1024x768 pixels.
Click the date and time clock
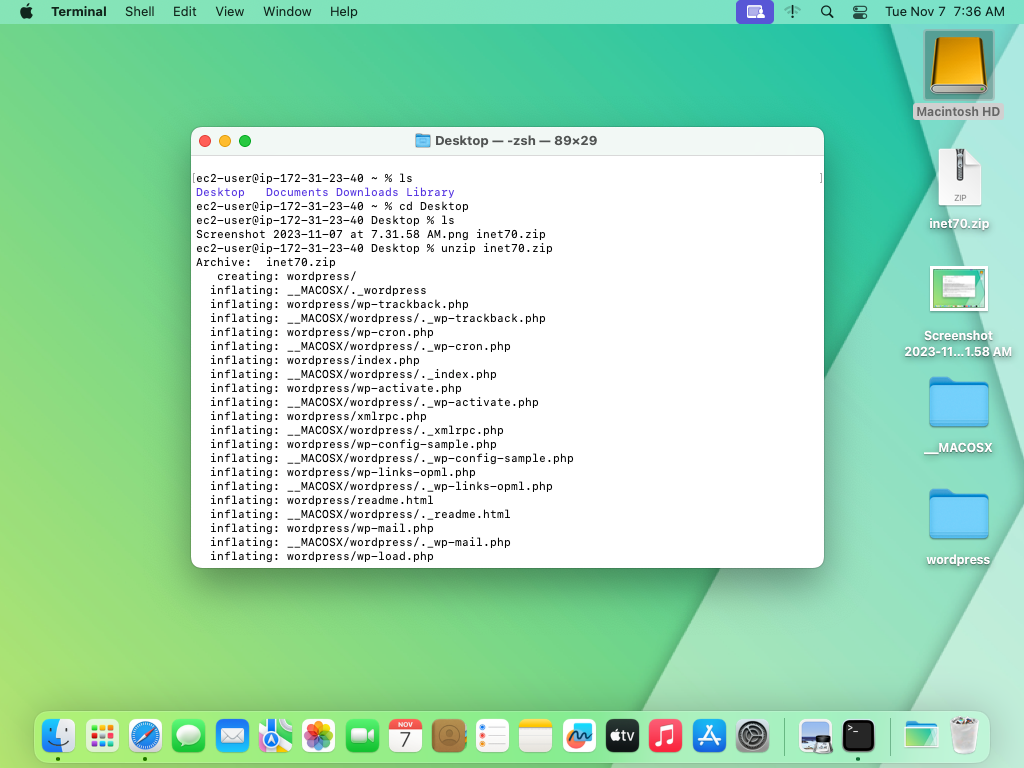point(944,12)
